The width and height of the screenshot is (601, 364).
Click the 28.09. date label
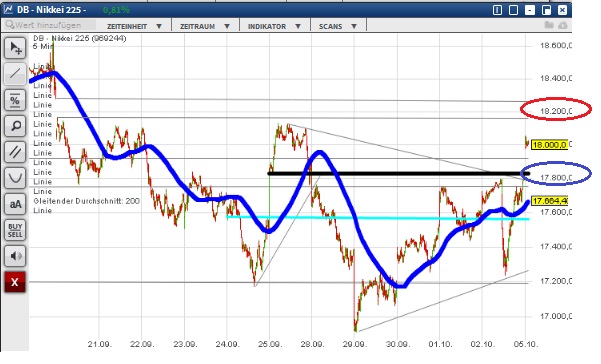click(312, 344)
